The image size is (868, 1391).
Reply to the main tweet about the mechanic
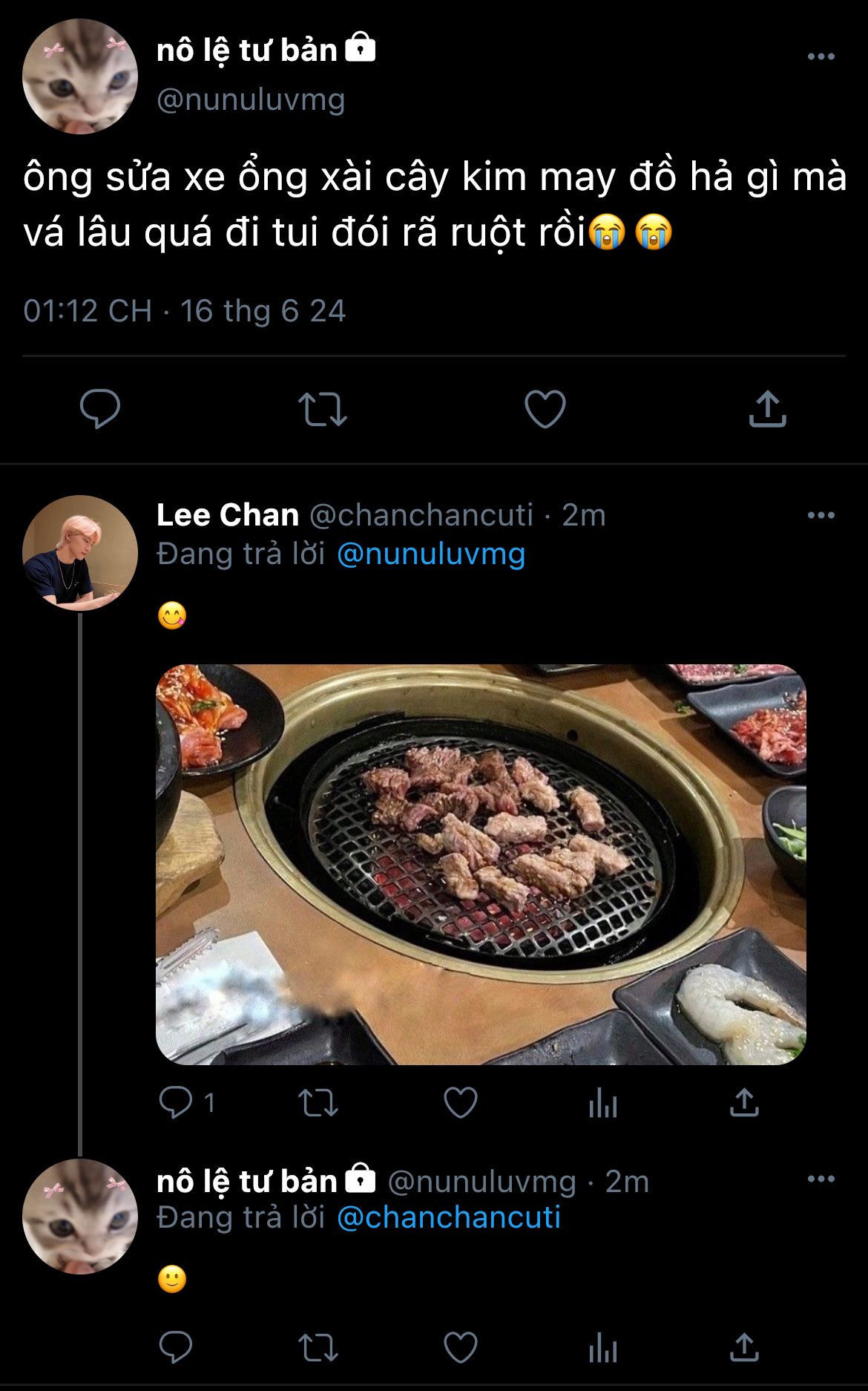pyautogui.click(x=100, y=408)
